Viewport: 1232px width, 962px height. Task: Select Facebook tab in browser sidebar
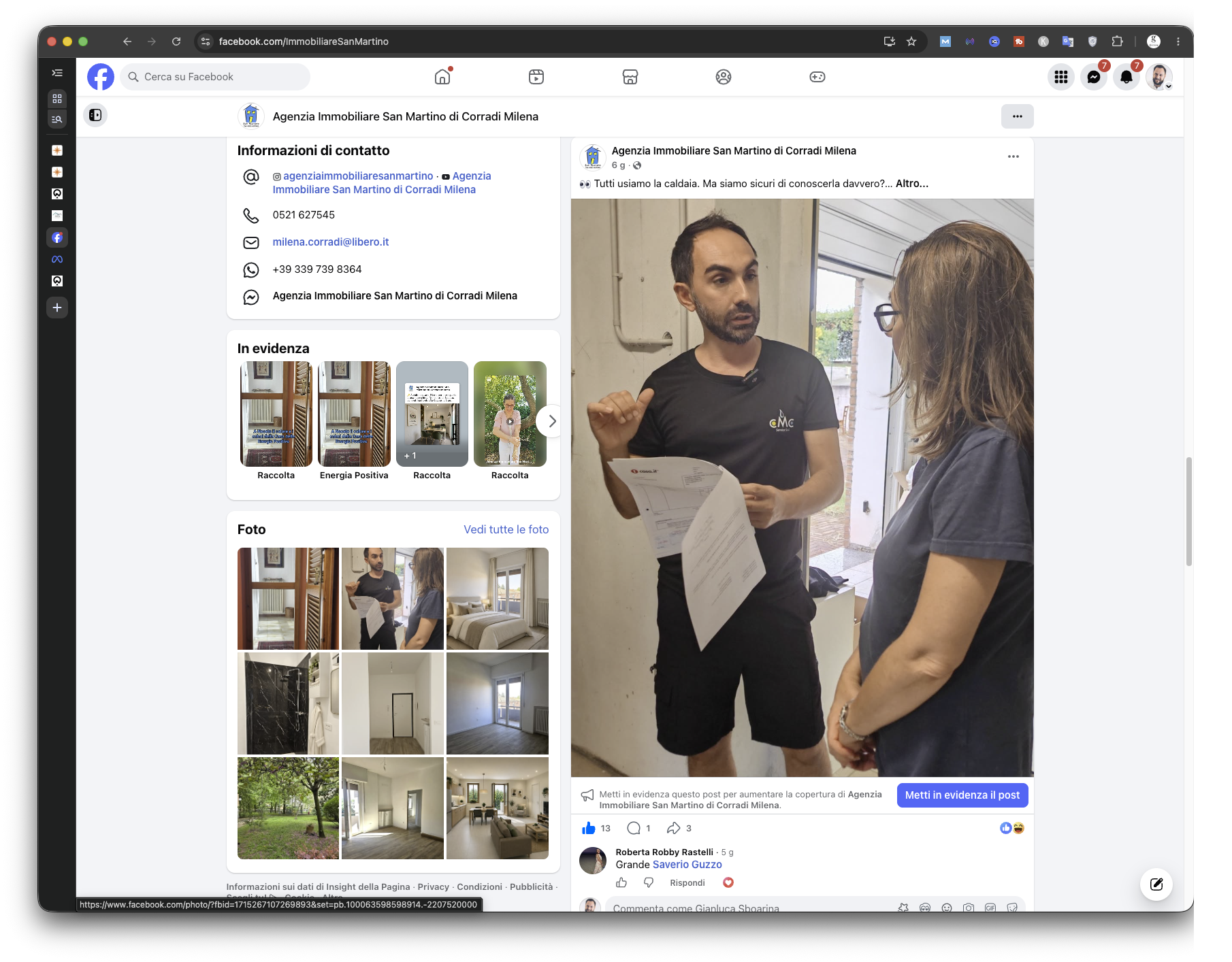pos(57,237)
